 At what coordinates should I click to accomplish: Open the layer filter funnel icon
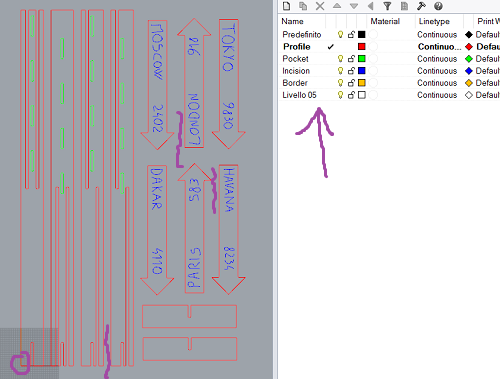point(387,6)
